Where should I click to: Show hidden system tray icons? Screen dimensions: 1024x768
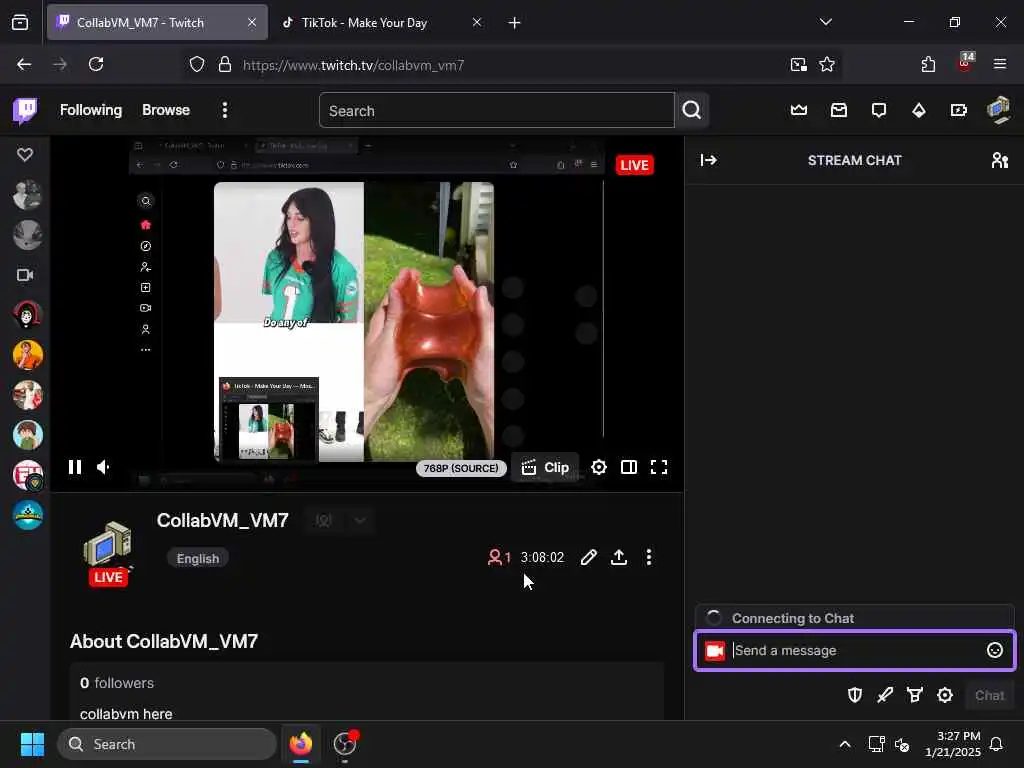click(x=844, y=744)
